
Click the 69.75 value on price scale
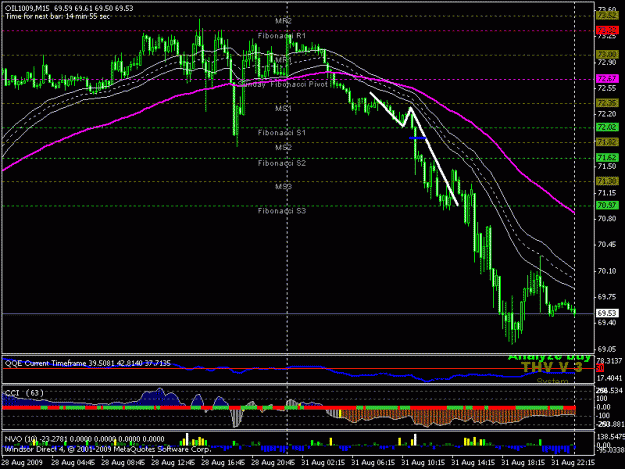607,297
